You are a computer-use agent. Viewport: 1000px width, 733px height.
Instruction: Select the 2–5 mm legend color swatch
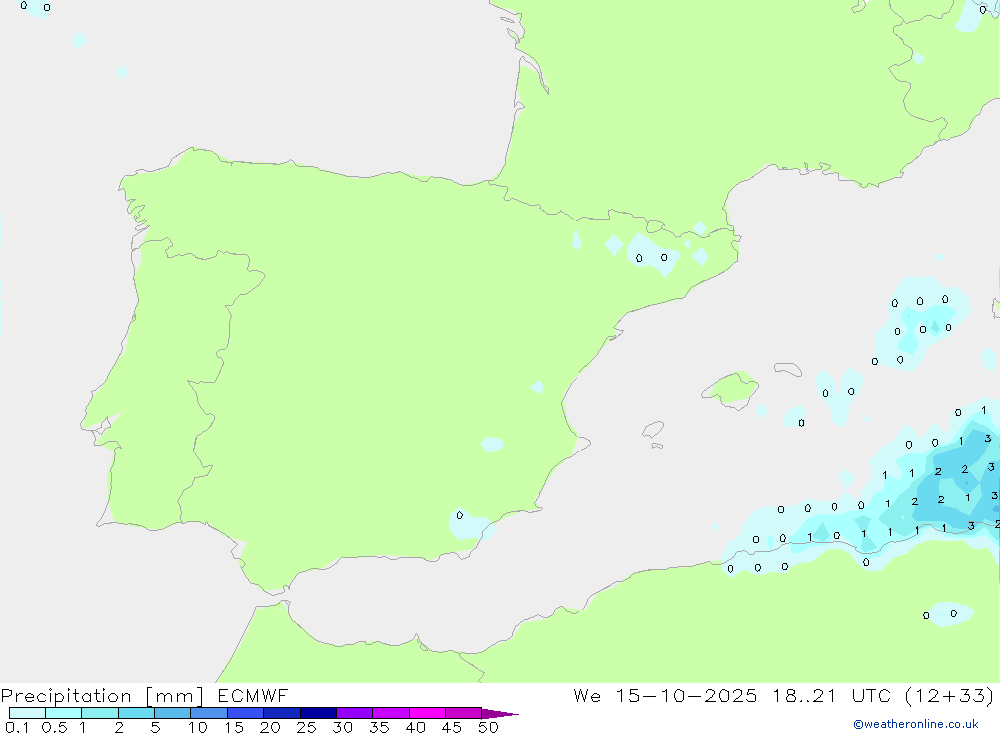point(136,713)
